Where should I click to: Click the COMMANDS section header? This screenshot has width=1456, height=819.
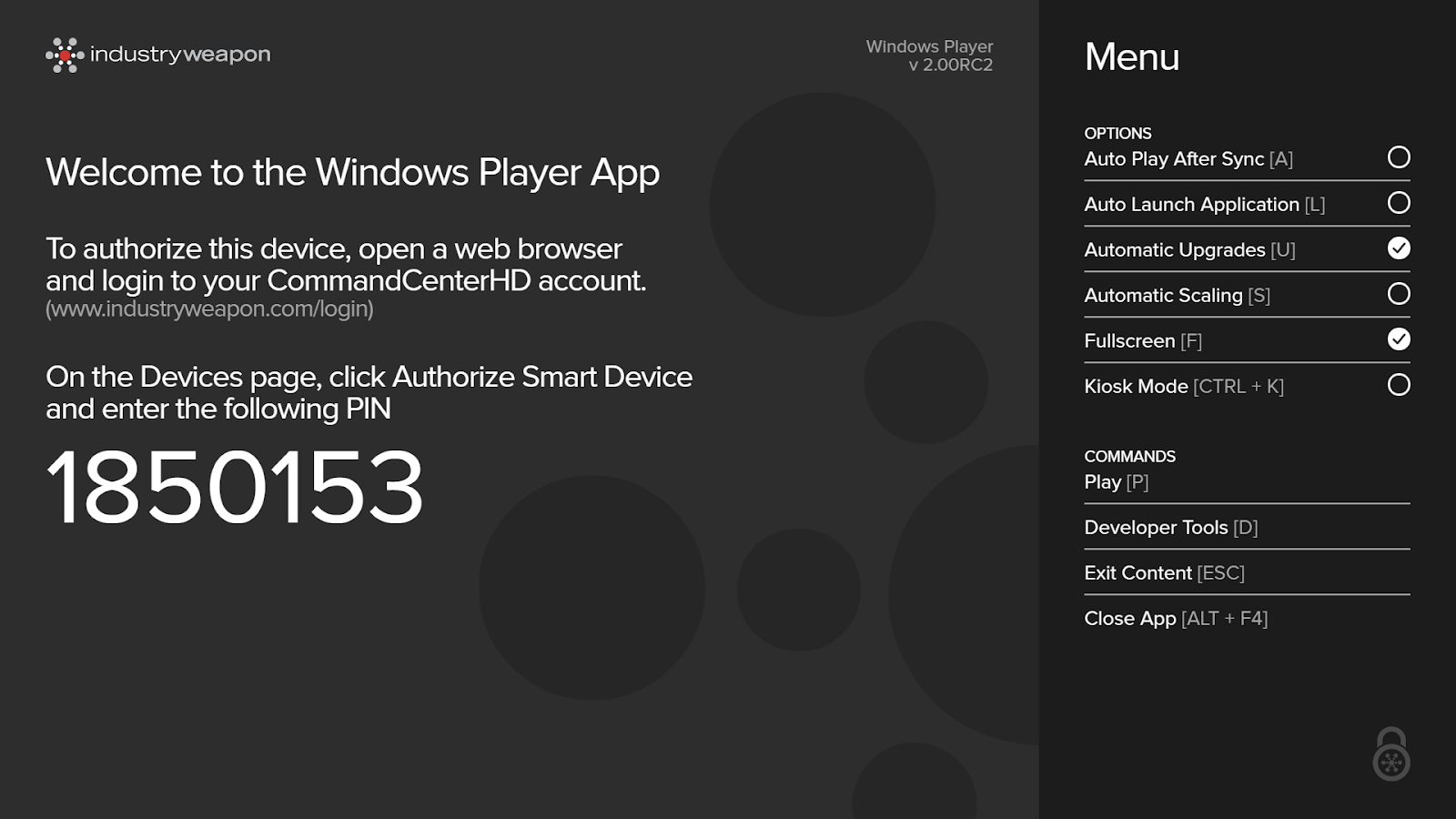(1129, 456)
